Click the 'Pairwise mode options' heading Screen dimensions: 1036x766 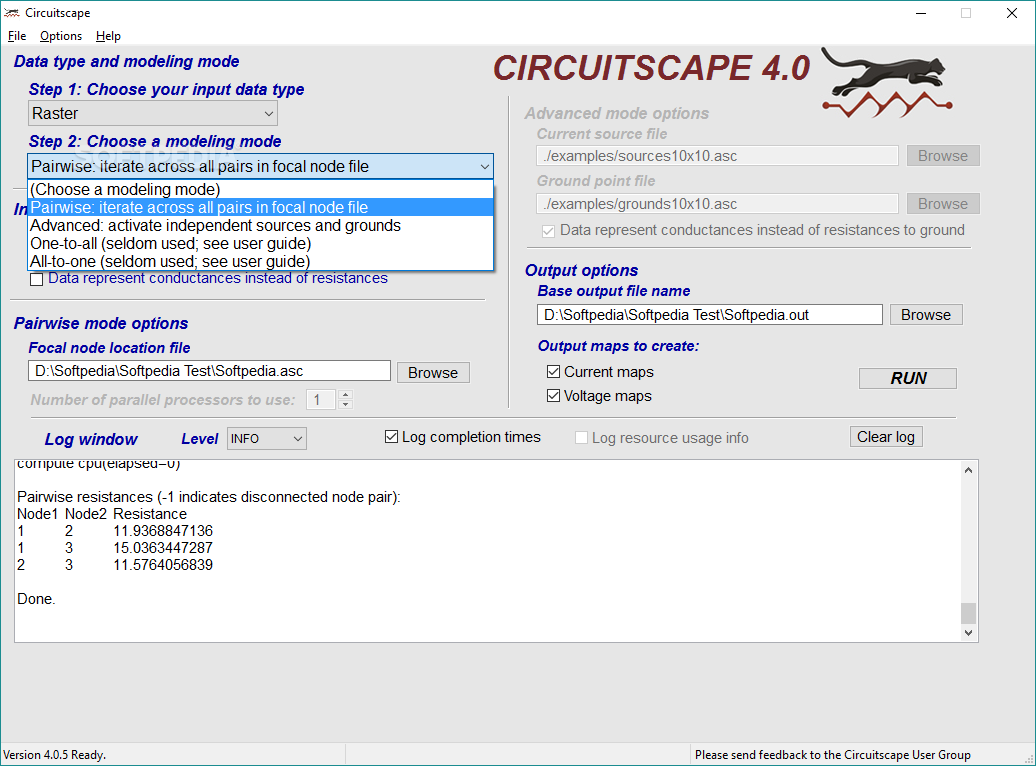101,323
